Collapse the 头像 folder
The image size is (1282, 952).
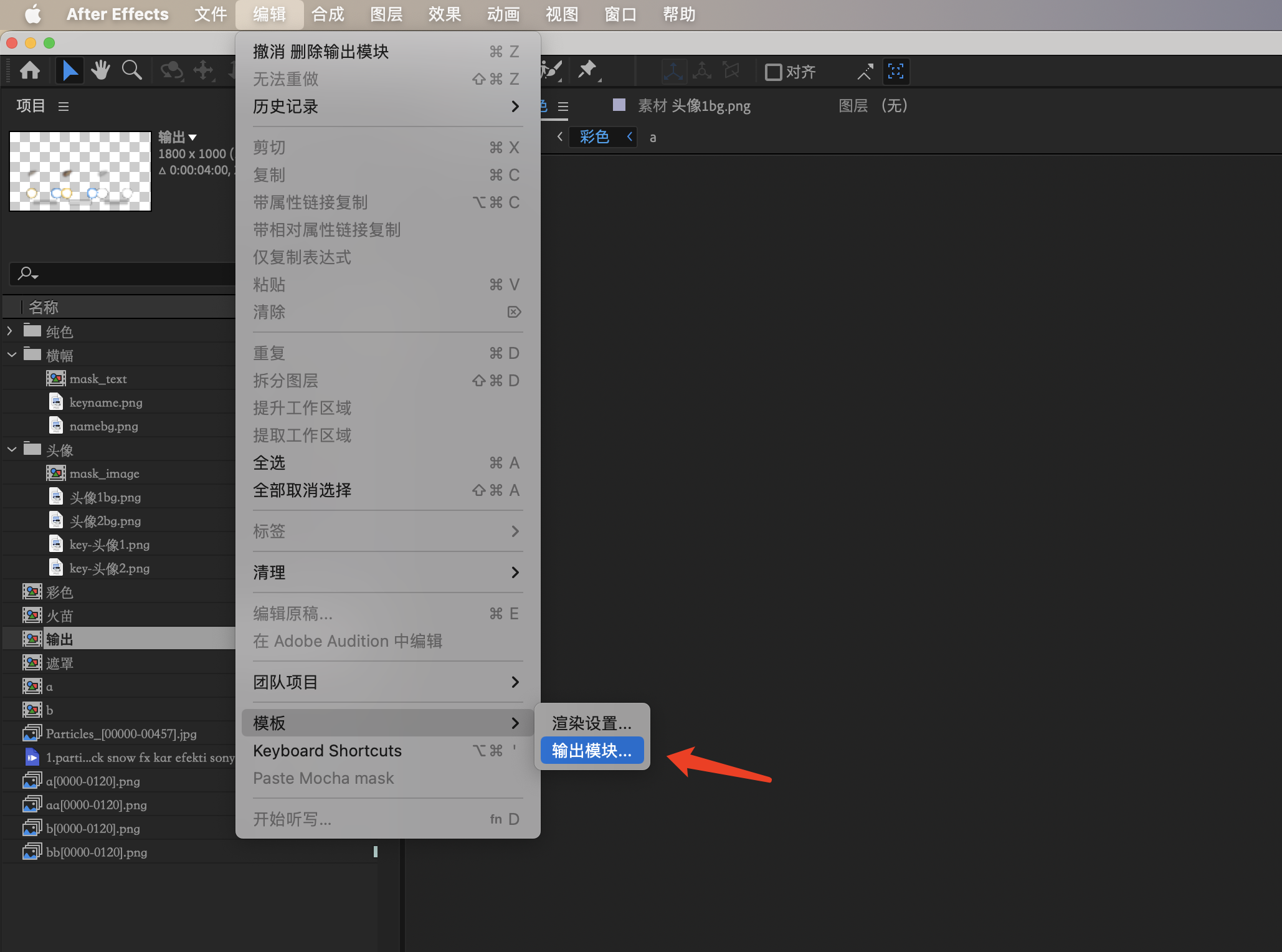click(x=11, y=449)
